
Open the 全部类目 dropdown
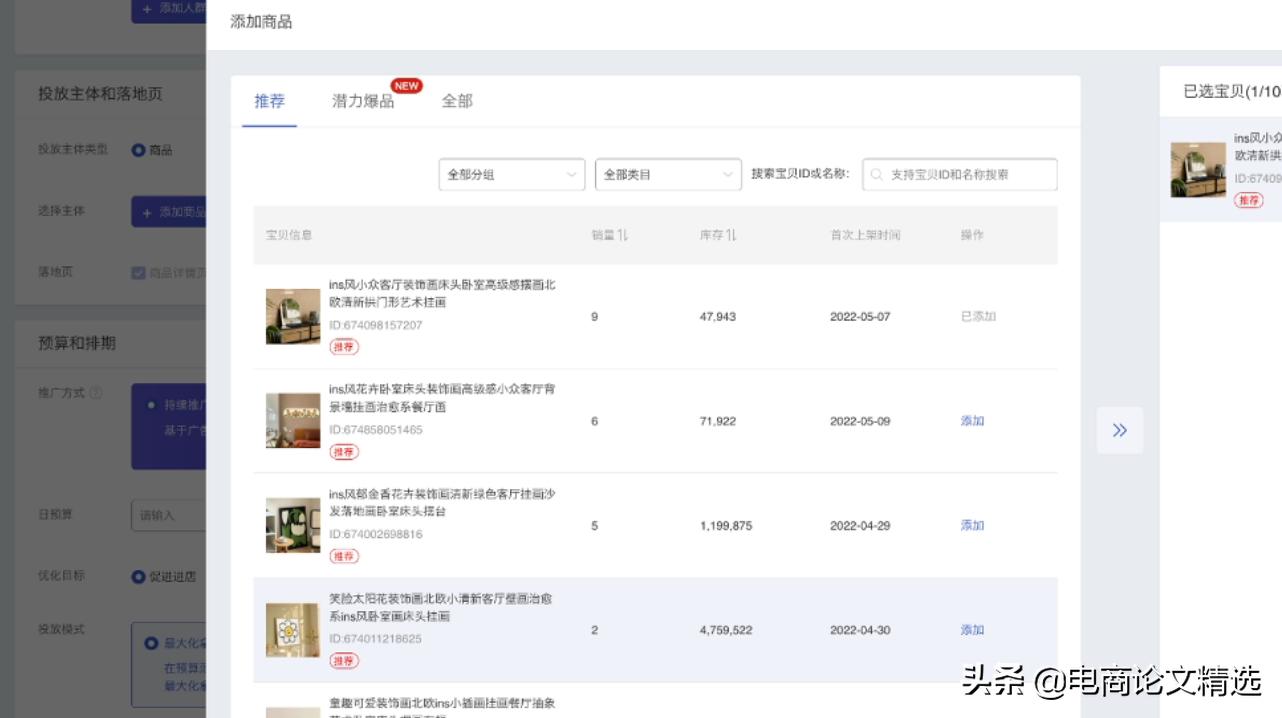[668, 174]
